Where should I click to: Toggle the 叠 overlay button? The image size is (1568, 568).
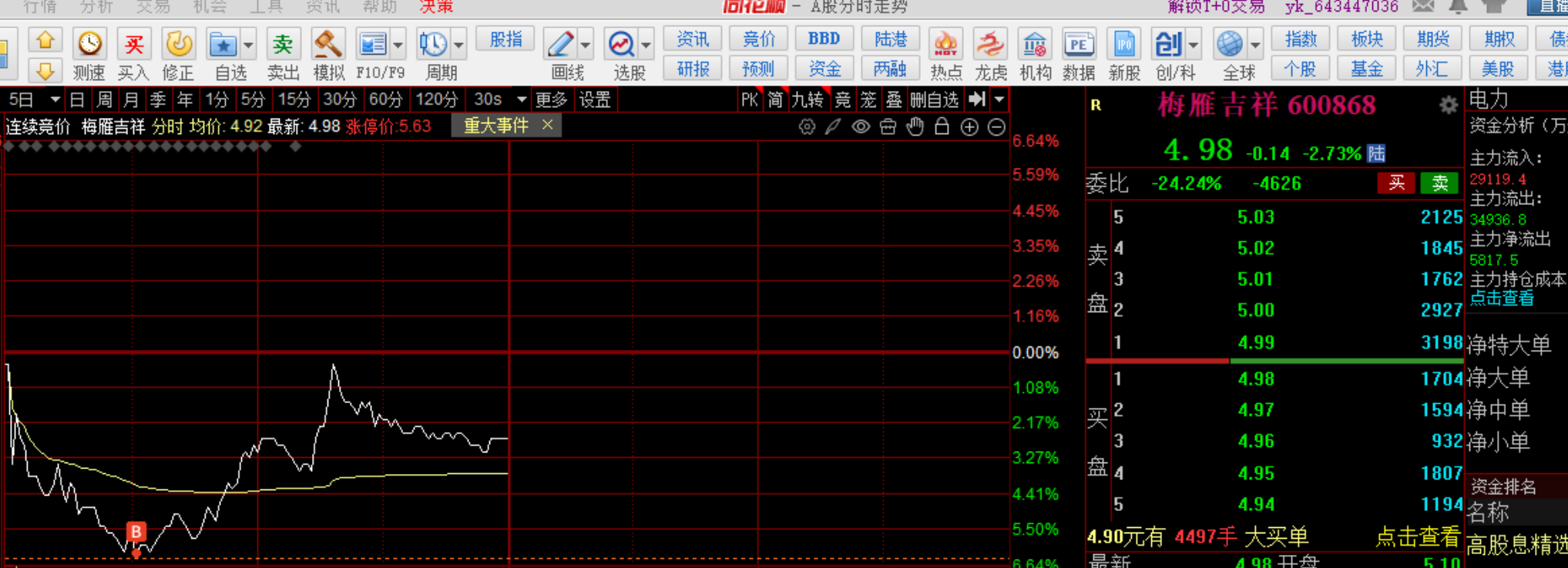tap(894, 99)
